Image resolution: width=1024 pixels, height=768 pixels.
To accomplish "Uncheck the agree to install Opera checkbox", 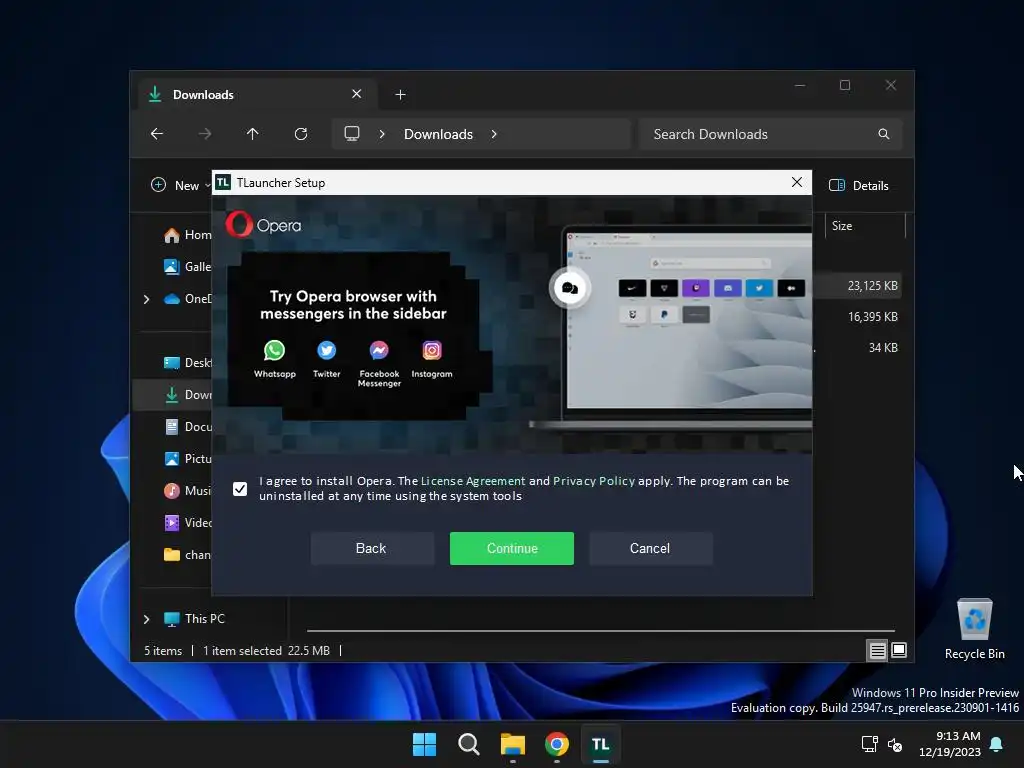I will [240, 488].
